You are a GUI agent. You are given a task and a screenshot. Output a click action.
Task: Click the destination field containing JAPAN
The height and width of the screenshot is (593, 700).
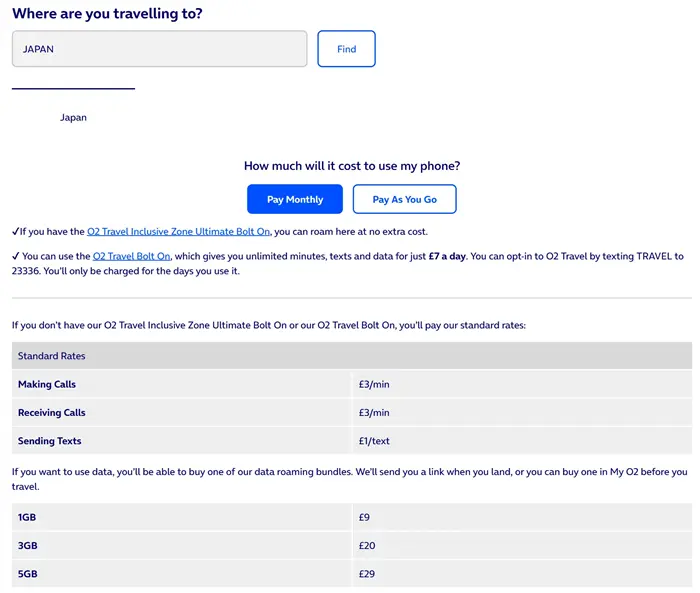[159, 49]
